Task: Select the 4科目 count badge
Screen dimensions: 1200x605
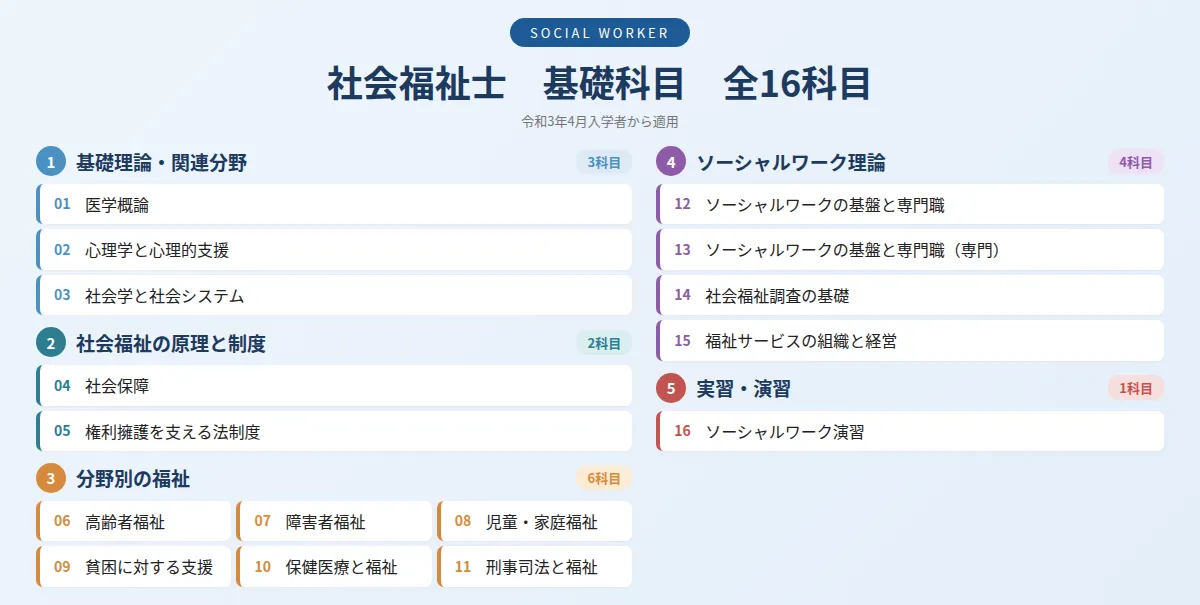Action: point(1136,162)
